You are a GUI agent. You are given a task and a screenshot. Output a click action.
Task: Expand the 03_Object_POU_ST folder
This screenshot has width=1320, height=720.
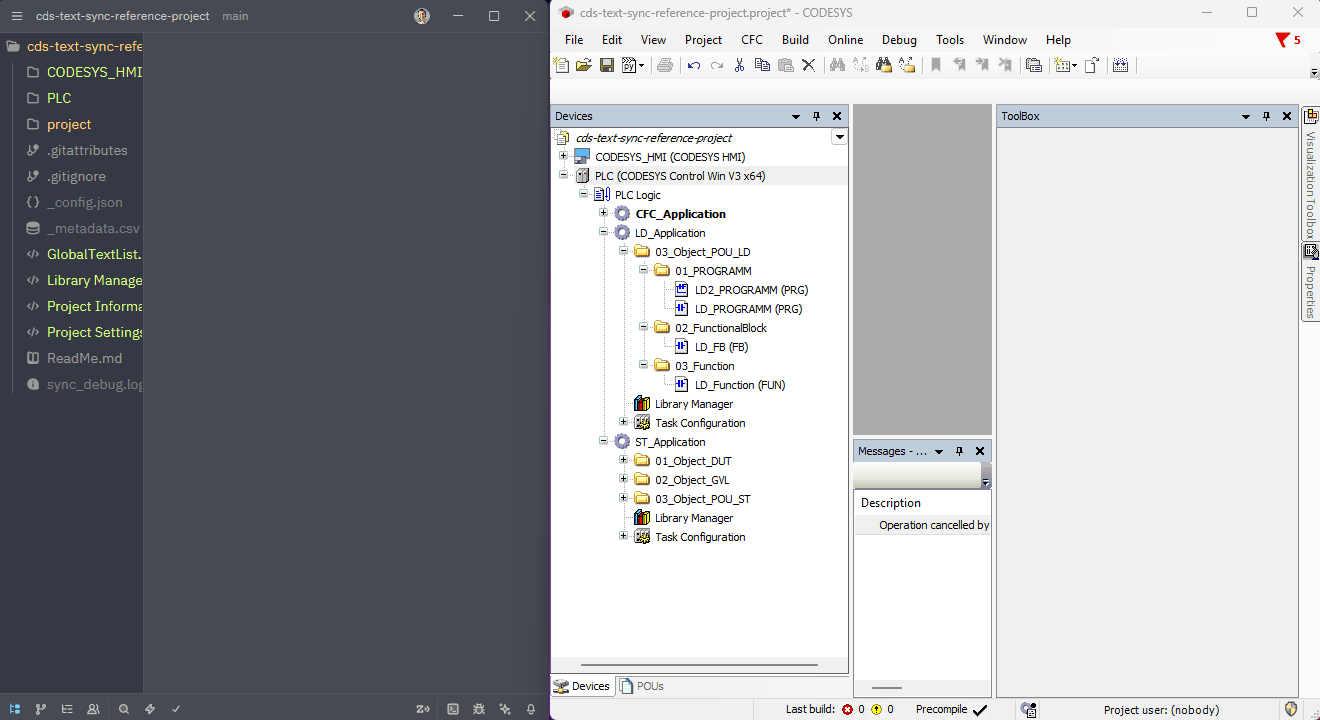624,498
